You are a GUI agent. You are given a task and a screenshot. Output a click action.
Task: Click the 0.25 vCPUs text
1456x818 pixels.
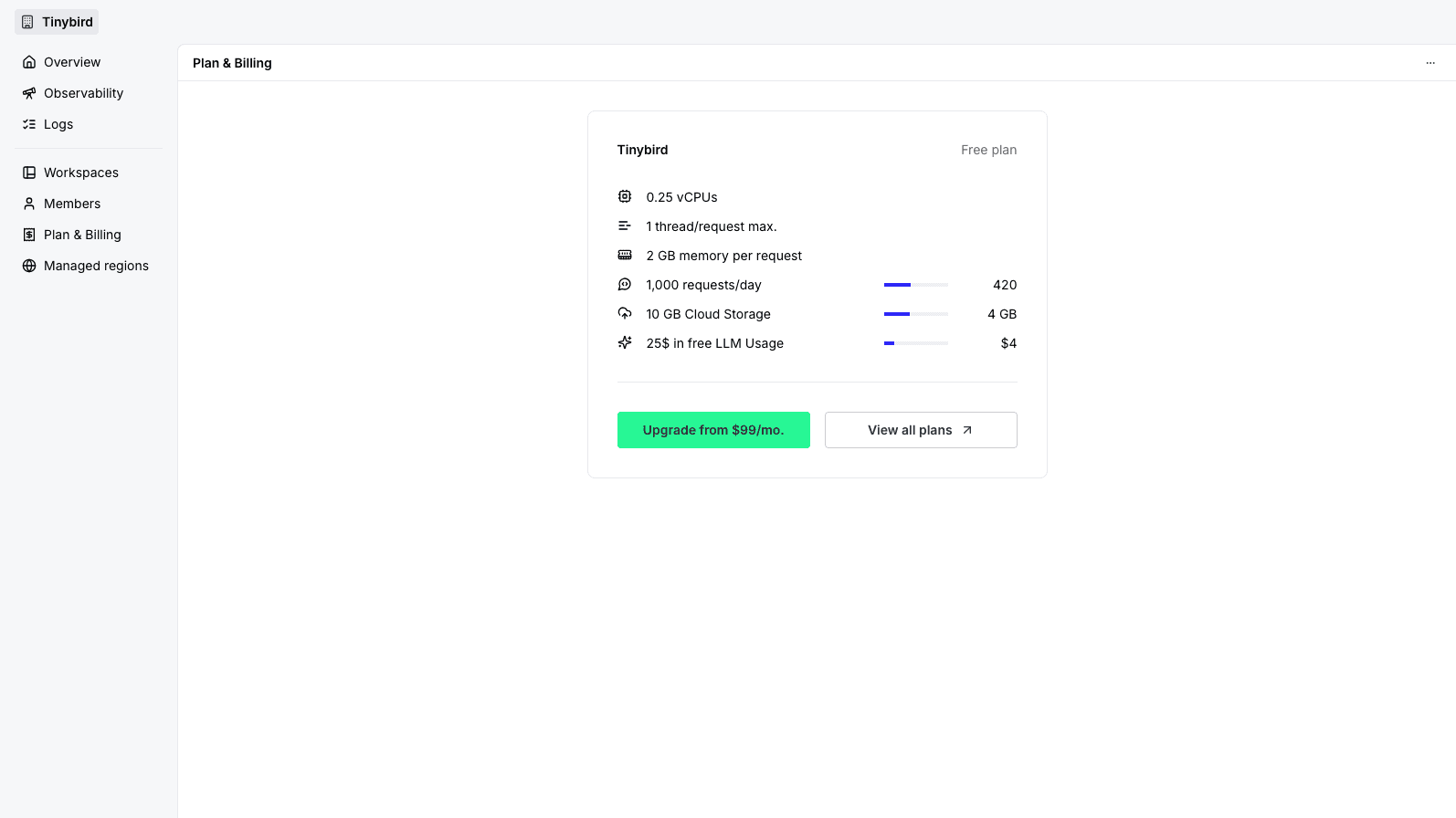coord(681,197)
